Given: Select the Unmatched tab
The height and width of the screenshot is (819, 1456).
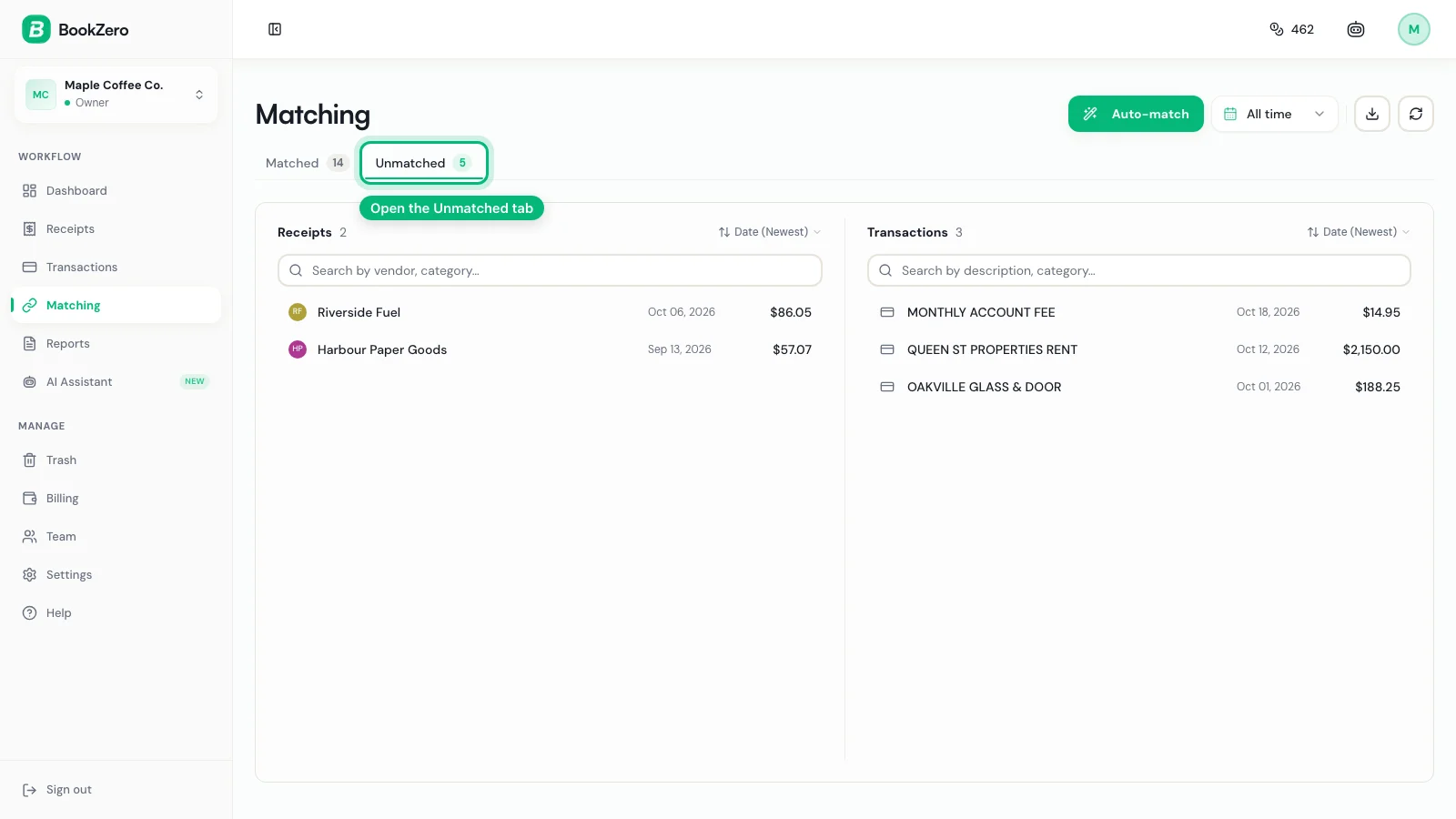Looking at the screenshot, I should [x=424, y=163].
